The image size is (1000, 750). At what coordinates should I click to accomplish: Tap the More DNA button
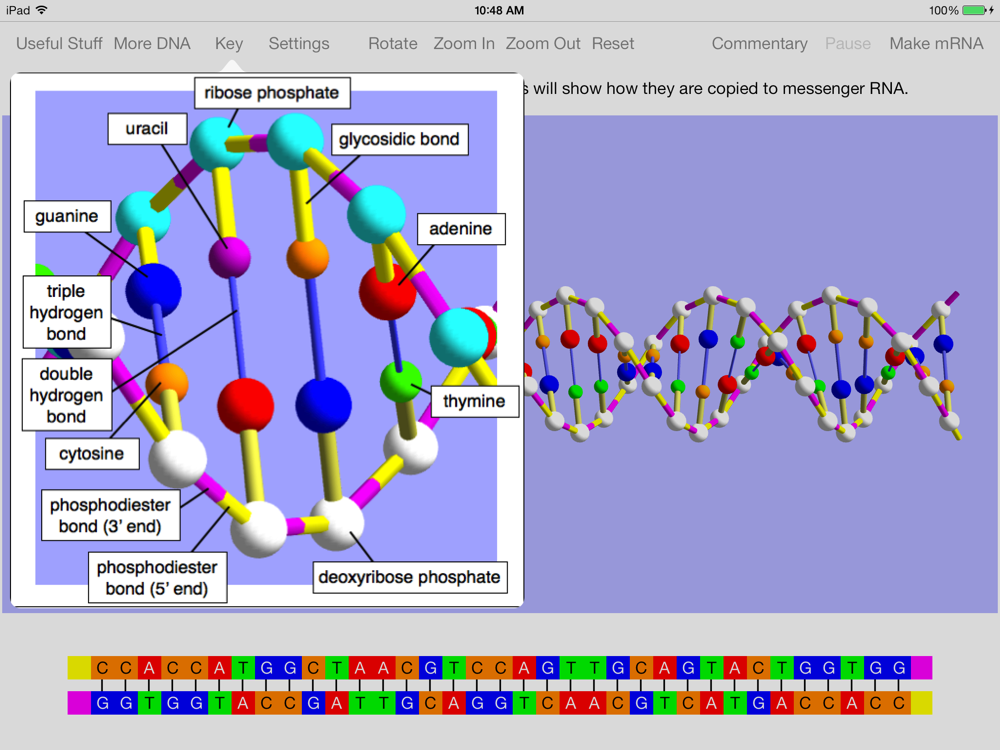[x=152, y=43]
